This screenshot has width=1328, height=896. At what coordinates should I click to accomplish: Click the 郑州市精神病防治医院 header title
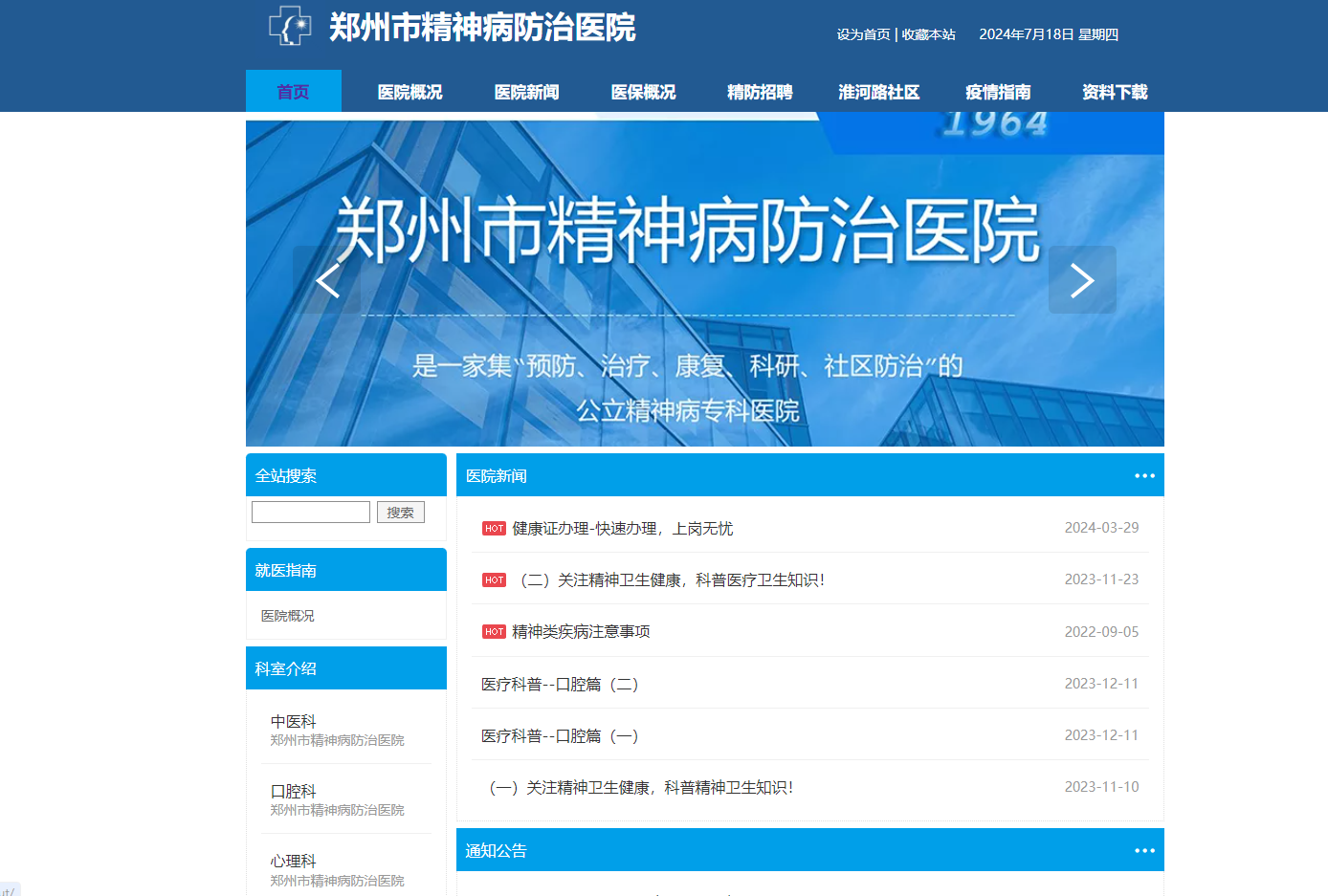click(482, 27)
